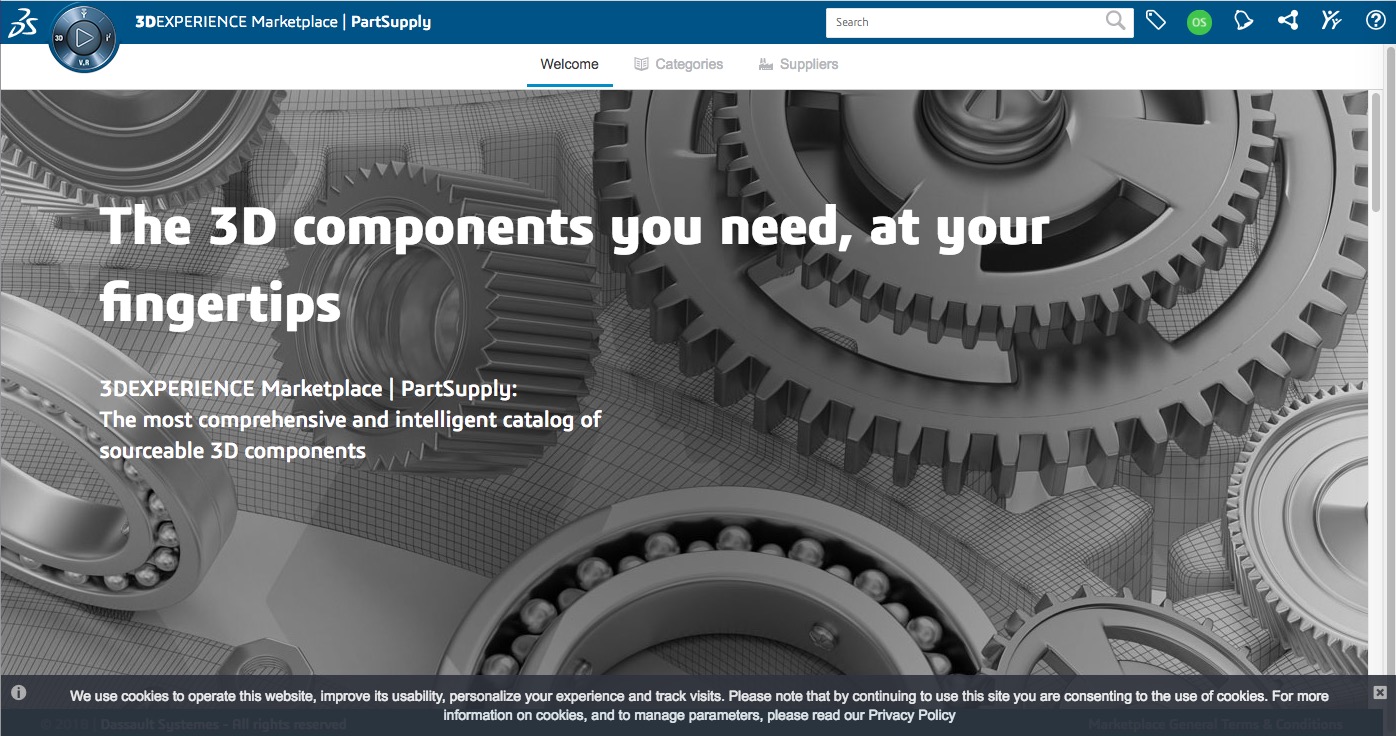Click the 3DS logo top-left
Screen dimensions: 1396x736
[x=22, y=20]
